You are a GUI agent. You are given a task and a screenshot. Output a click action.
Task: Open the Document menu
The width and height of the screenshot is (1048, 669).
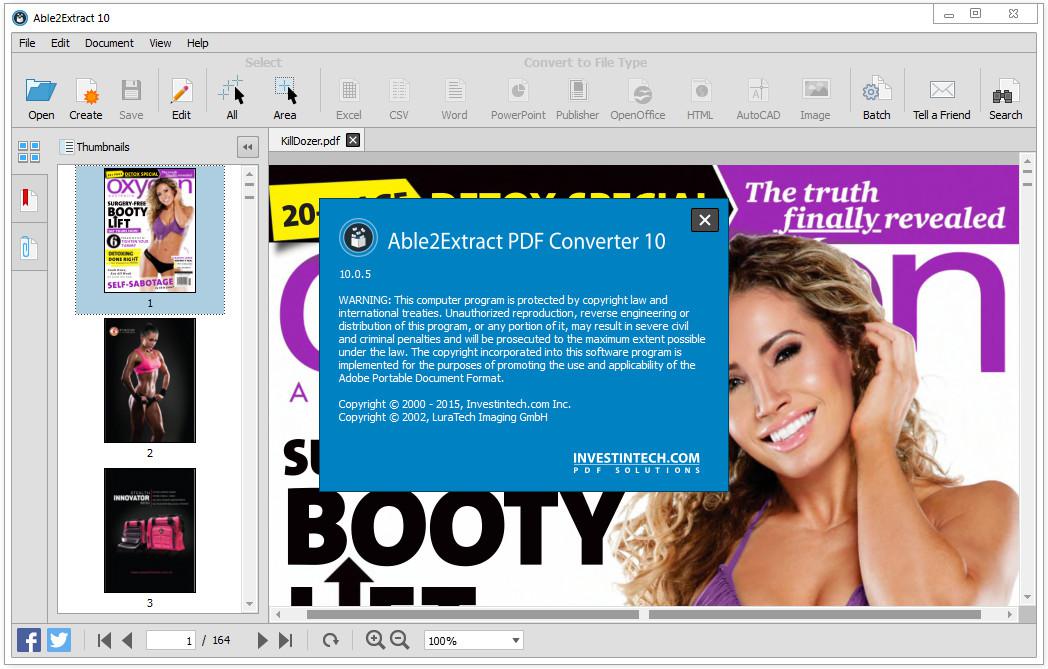[x=109, y=43]
